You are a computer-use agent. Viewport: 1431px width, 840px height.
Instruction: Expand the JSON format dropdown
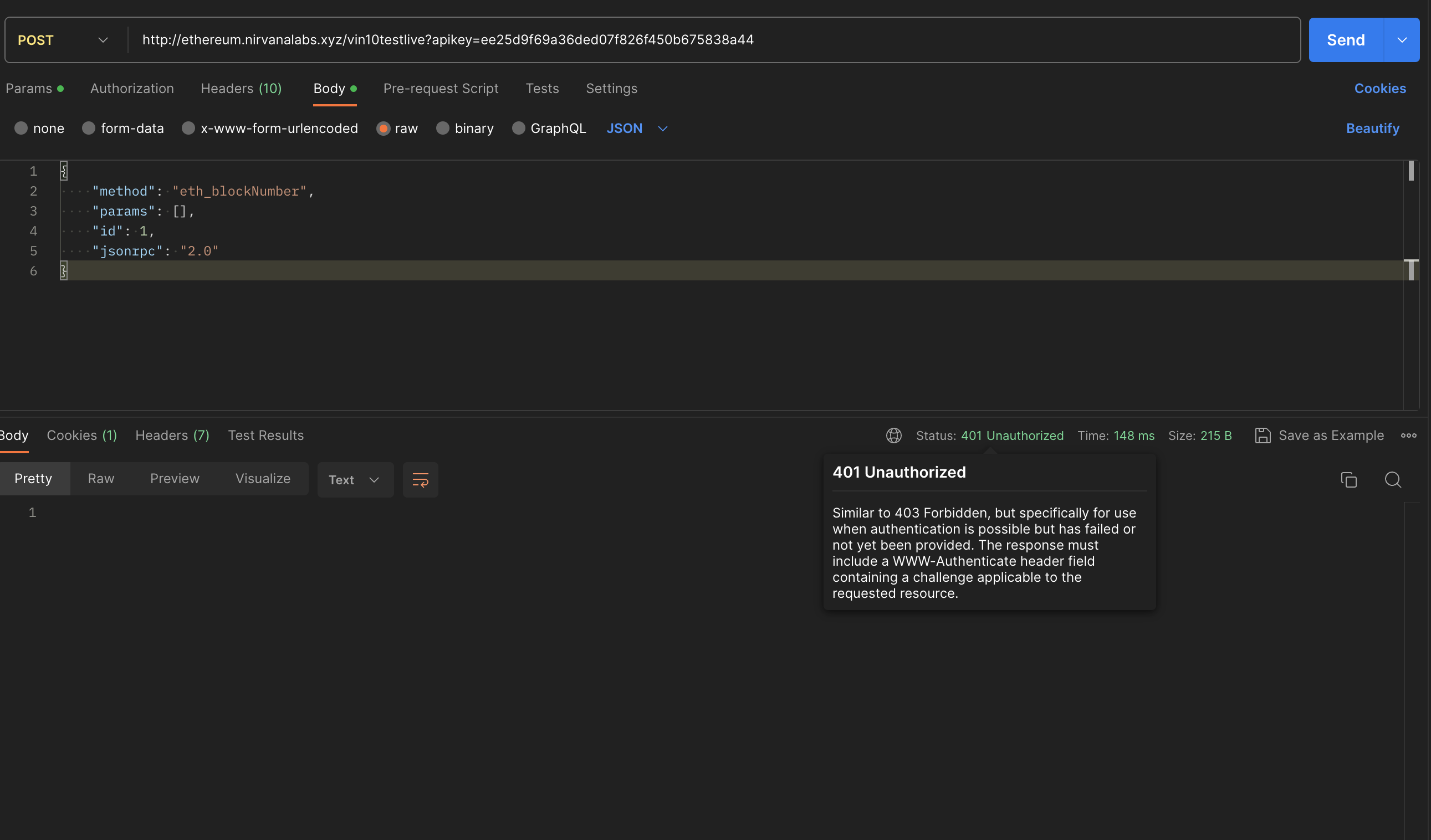point(637,128)
